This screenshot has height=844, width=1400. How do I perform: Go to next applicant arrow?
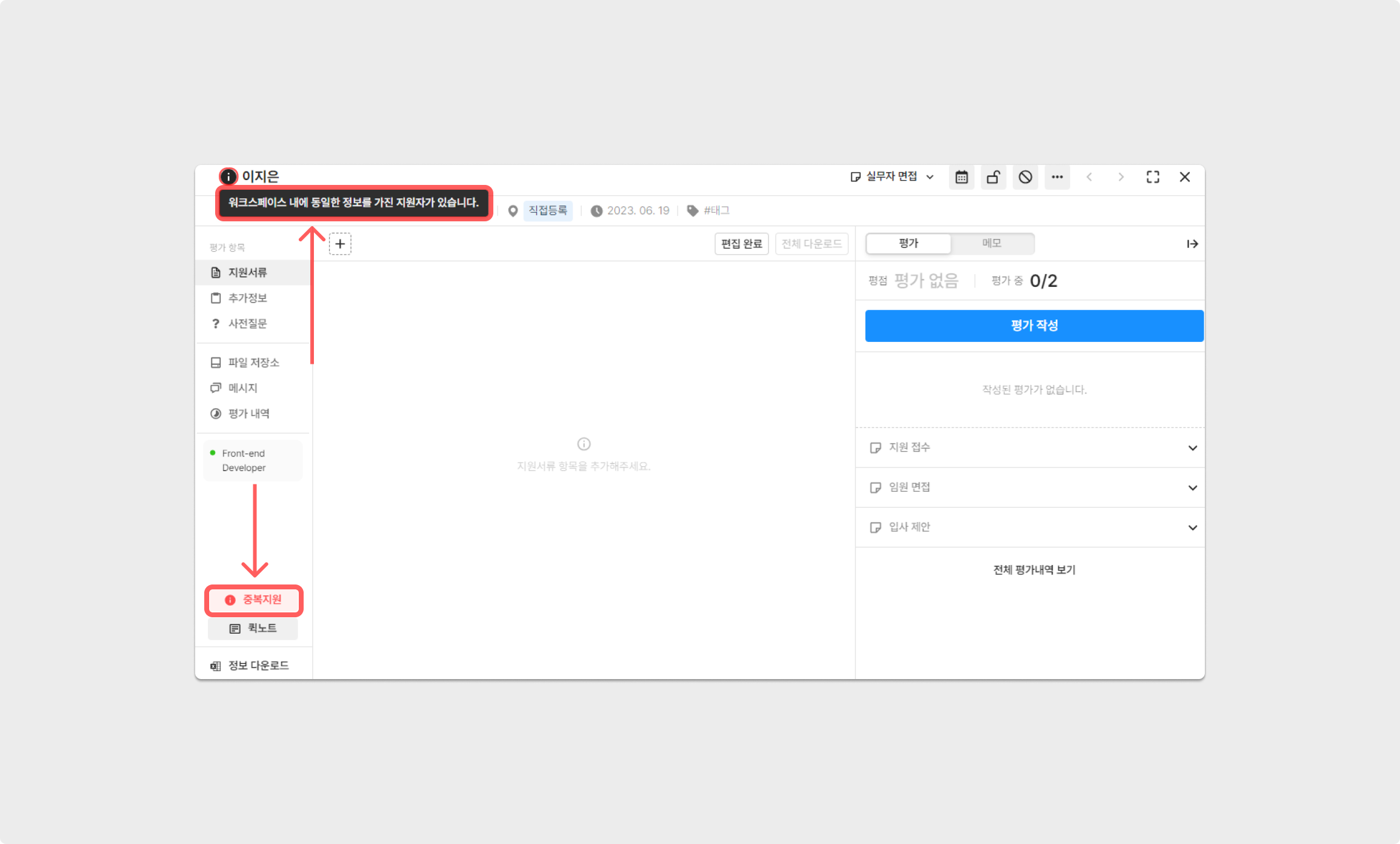click(1121, 177)
